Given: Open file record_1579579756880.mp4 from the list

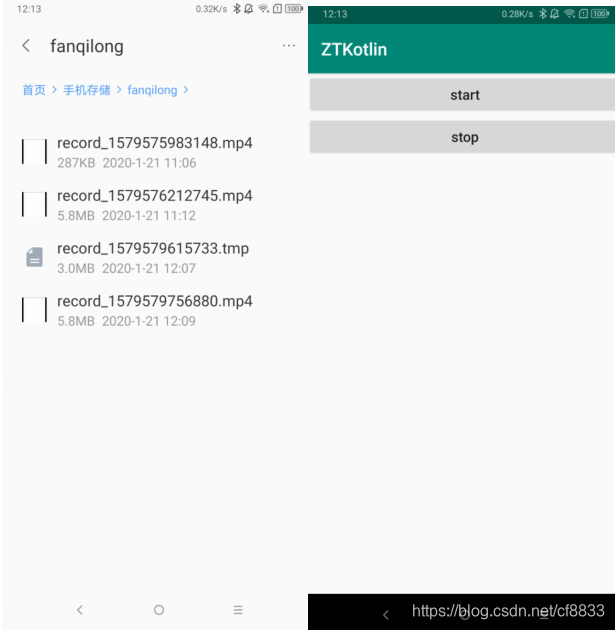Looking at the screenshot, I should (x=155, y=310).
